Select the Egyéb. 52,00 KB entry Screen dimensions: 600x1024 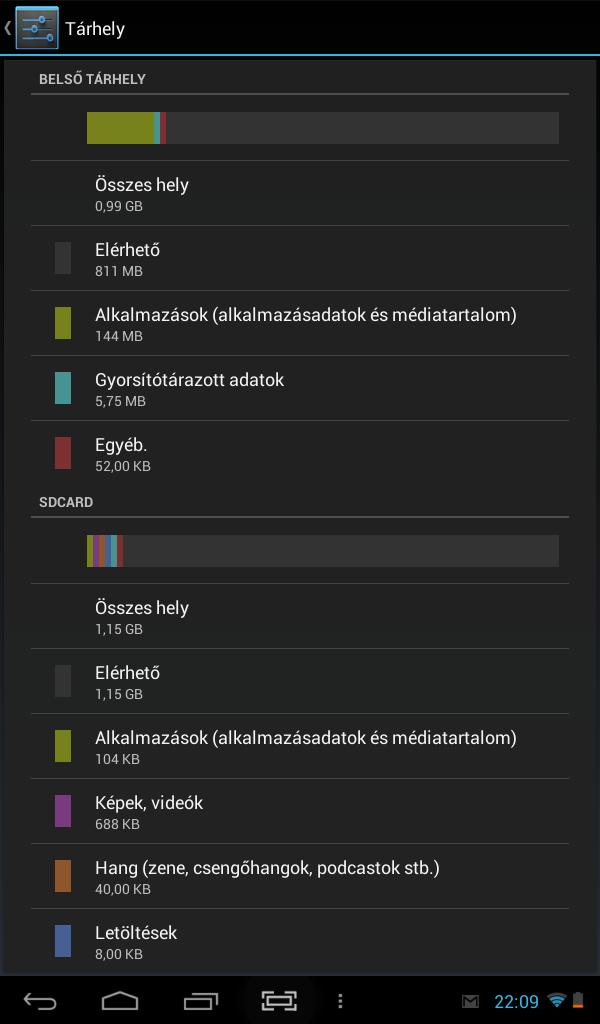(x=300, y=453)
